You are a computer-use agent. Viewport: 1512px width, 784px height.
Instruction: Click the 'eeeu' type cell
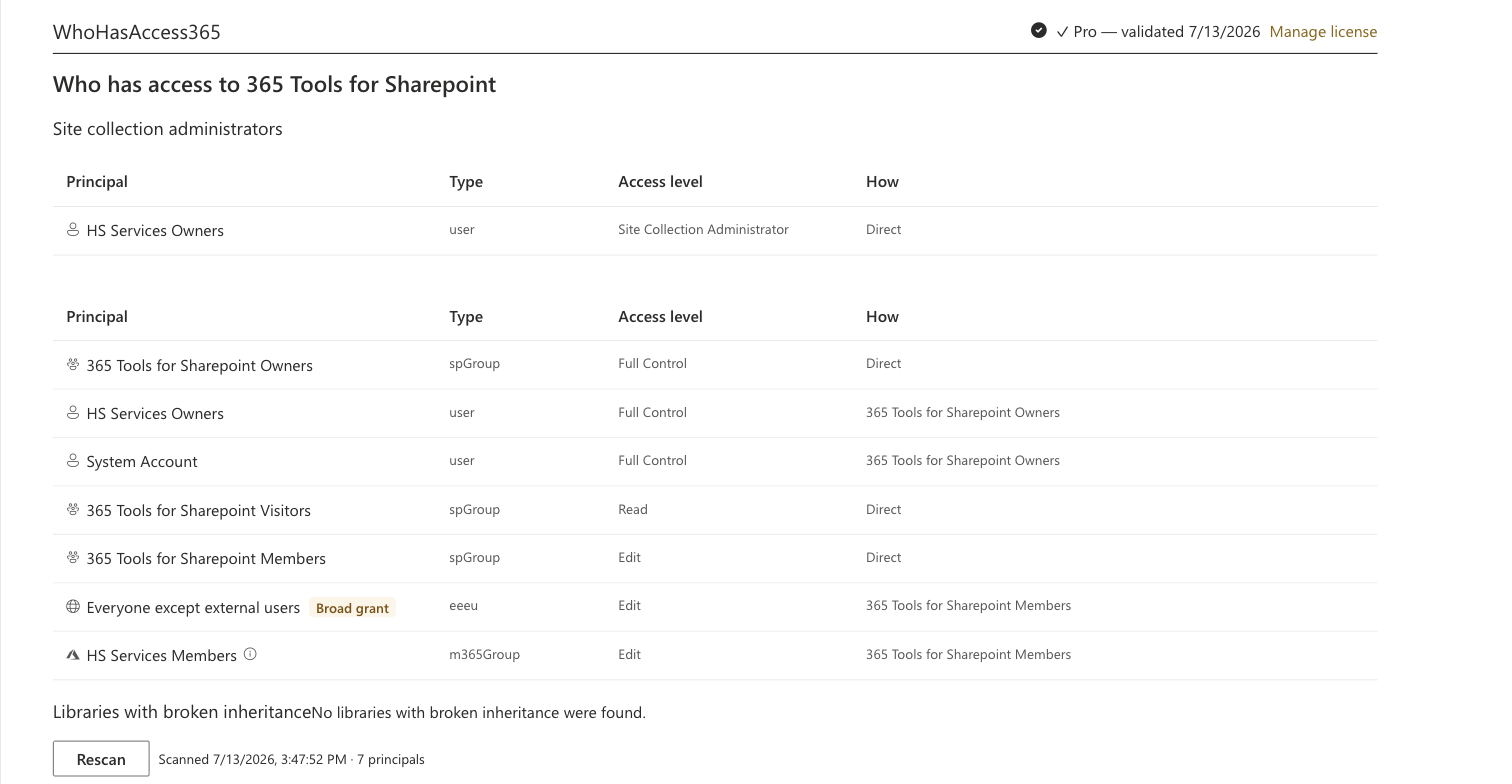tap(464, 606)
